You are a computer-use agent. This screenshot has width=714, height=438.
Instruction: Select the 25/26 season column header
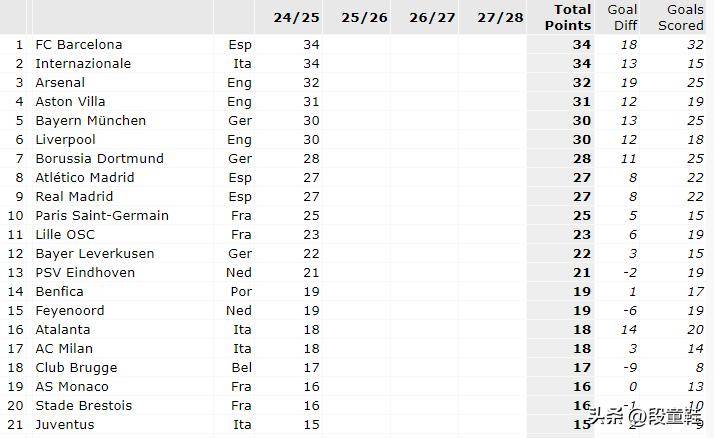(364, 18)
